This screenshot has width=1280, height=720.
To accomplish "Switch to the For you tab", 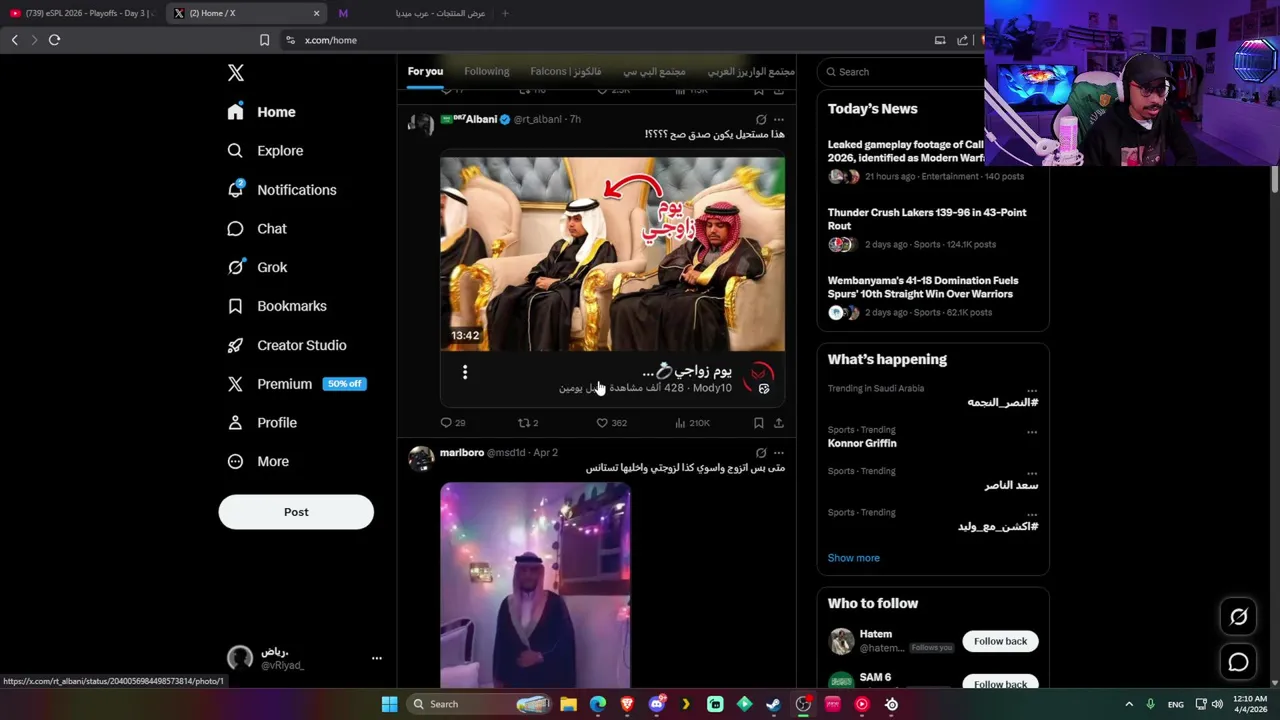I will pyautogui.click(x=425, y=72).
